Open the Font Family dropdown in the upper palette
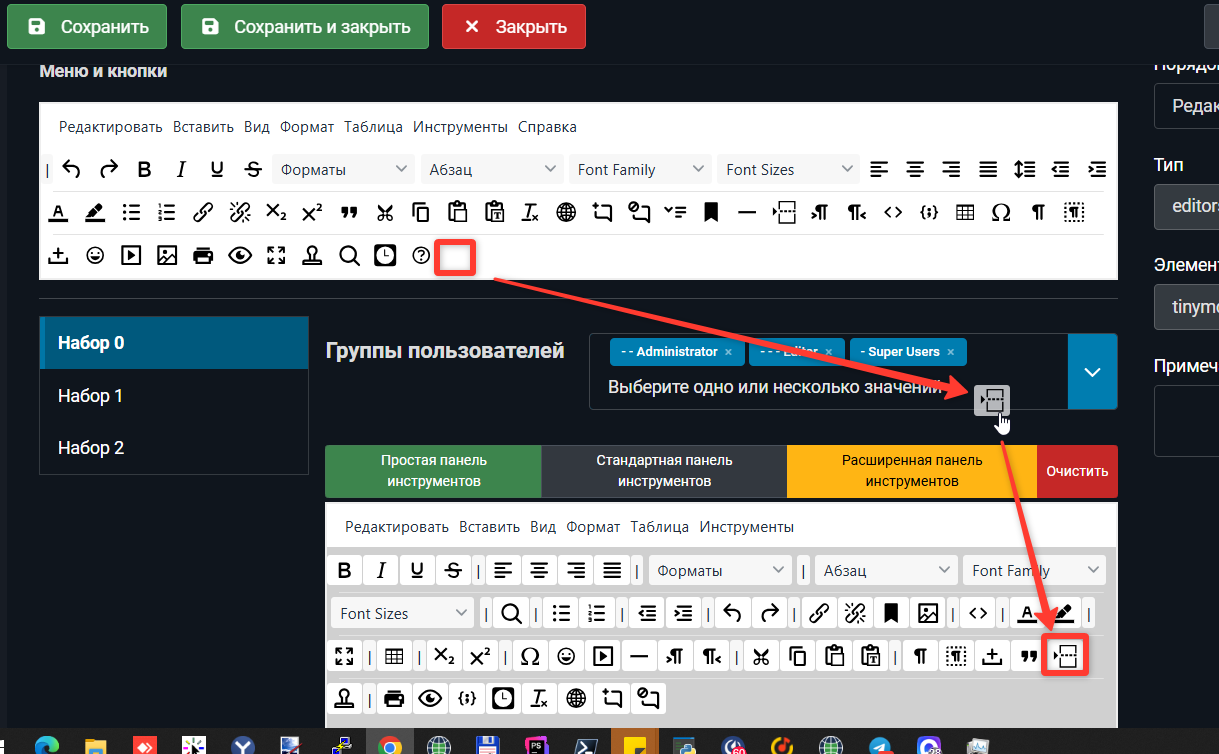The image size is (1219, 754). pyautogui.click(x=640, y=169)
